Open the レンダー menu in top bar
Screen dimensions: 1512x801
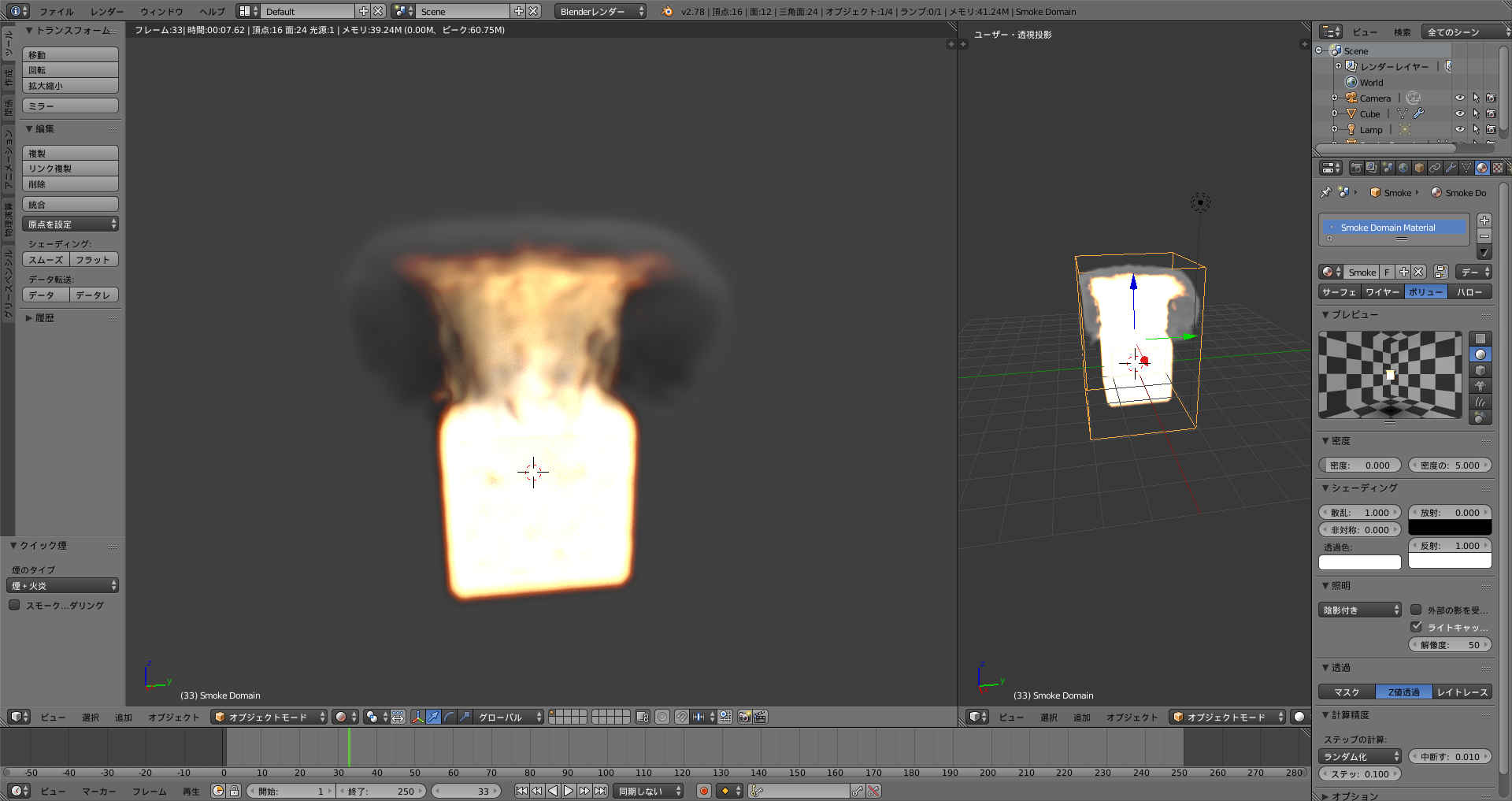[106, 12]
